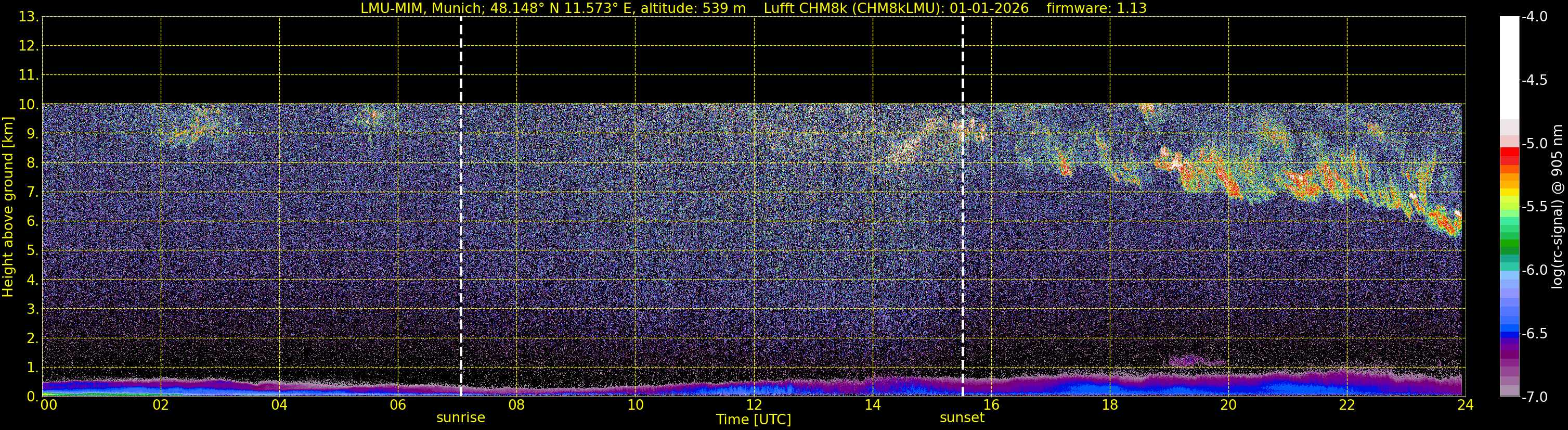1568x430 pixels.
Task: Click the time axis tick '00'
Action: tap(49, 405)
